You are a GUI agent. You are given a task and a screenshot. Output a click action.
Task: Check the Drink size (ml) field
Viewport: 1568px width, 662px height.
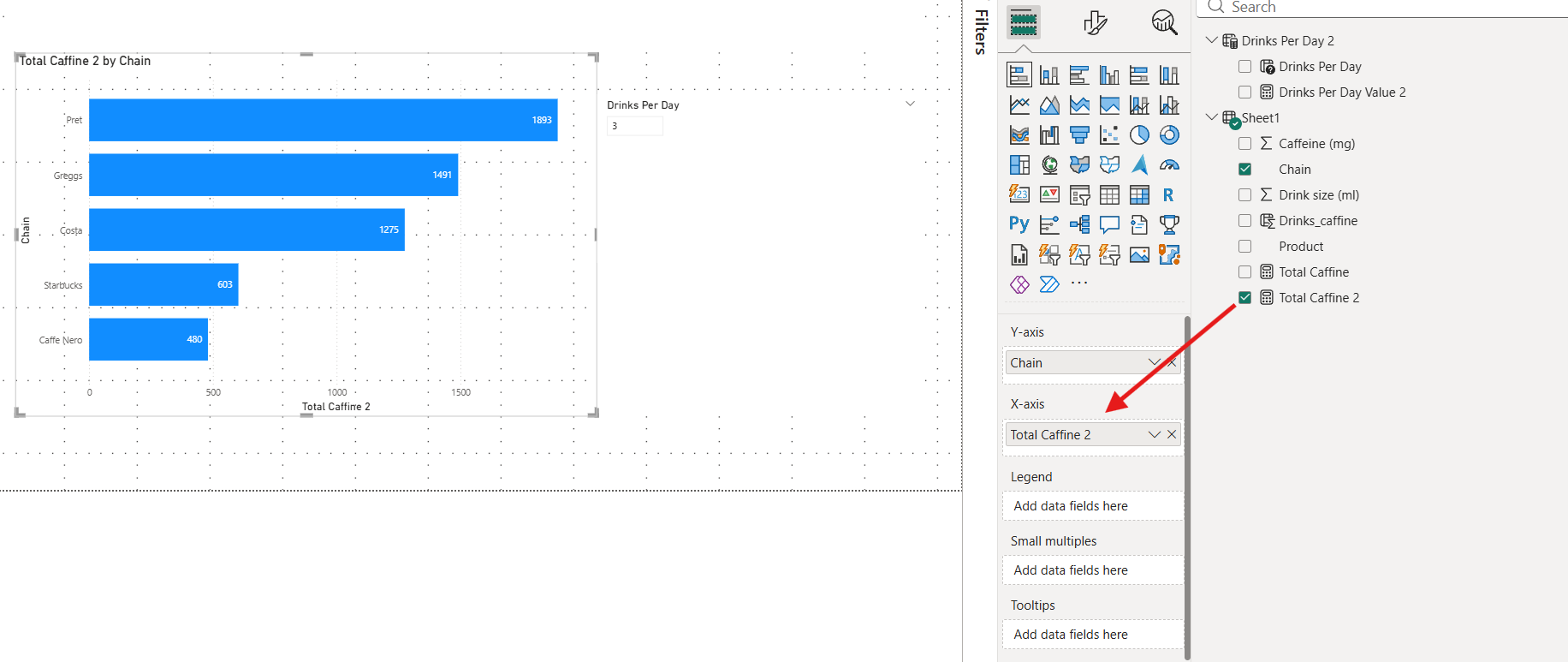[1245, 195]
